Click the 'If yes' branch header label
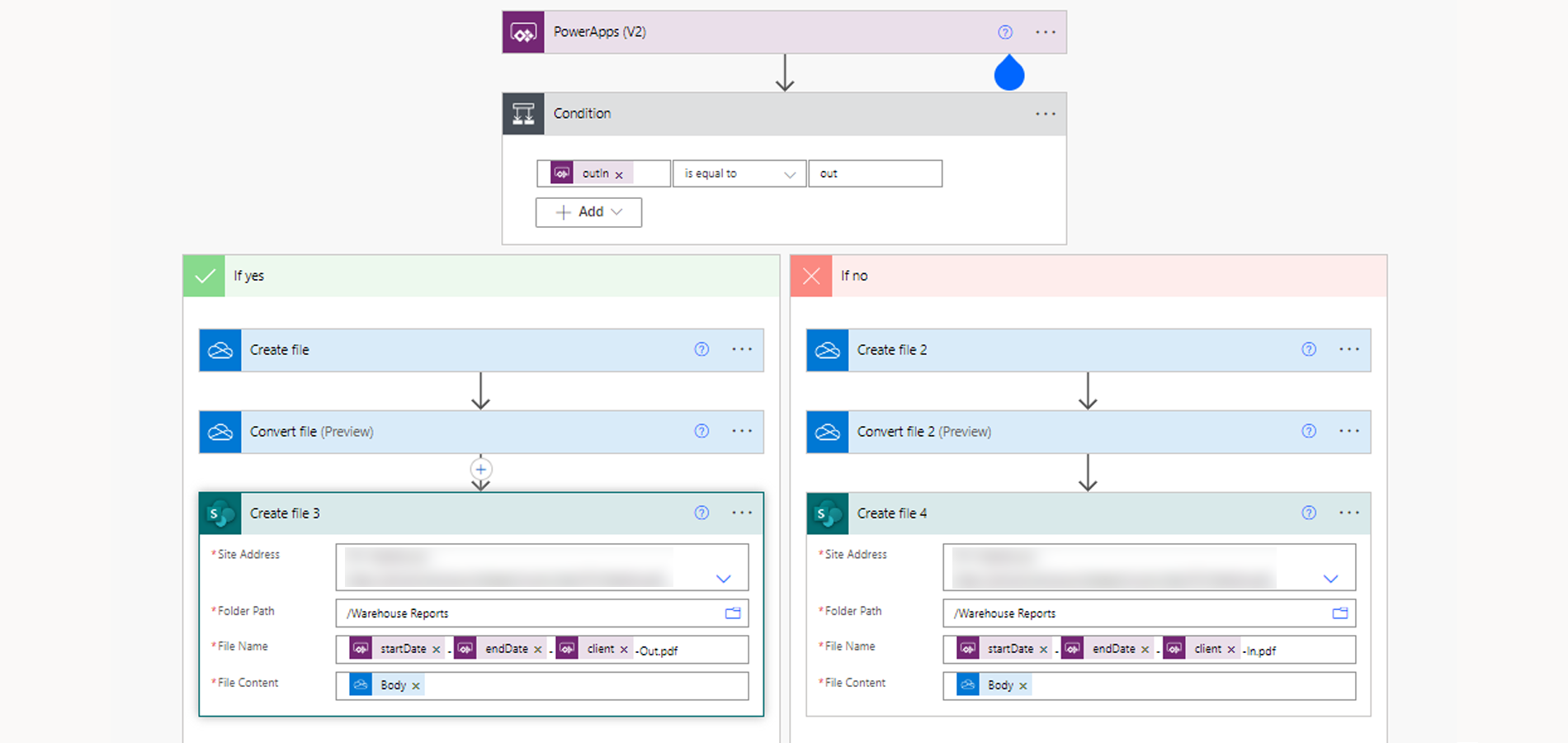This screenshot has width=1568, height=743. pos(248,276)
